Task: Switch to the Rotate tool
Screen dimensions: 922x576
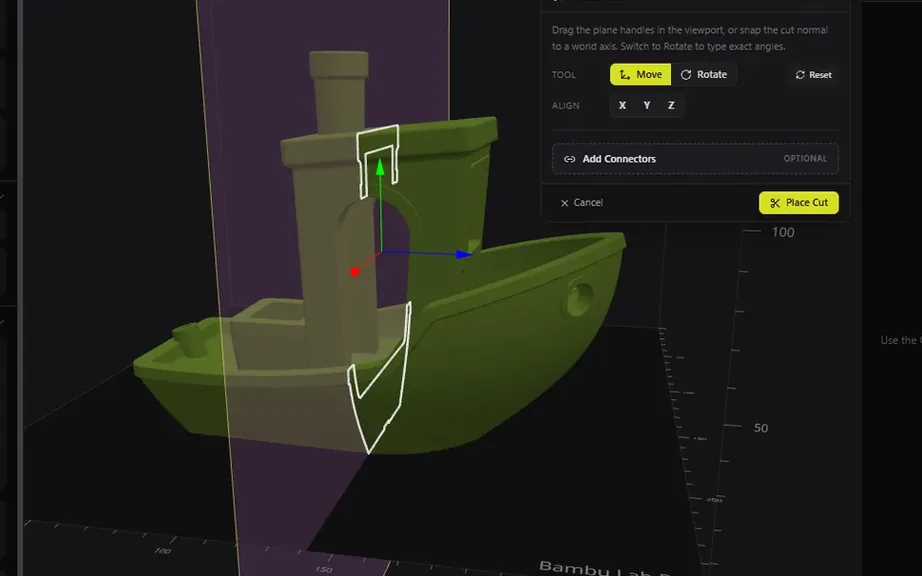Action: pos(704,75)
